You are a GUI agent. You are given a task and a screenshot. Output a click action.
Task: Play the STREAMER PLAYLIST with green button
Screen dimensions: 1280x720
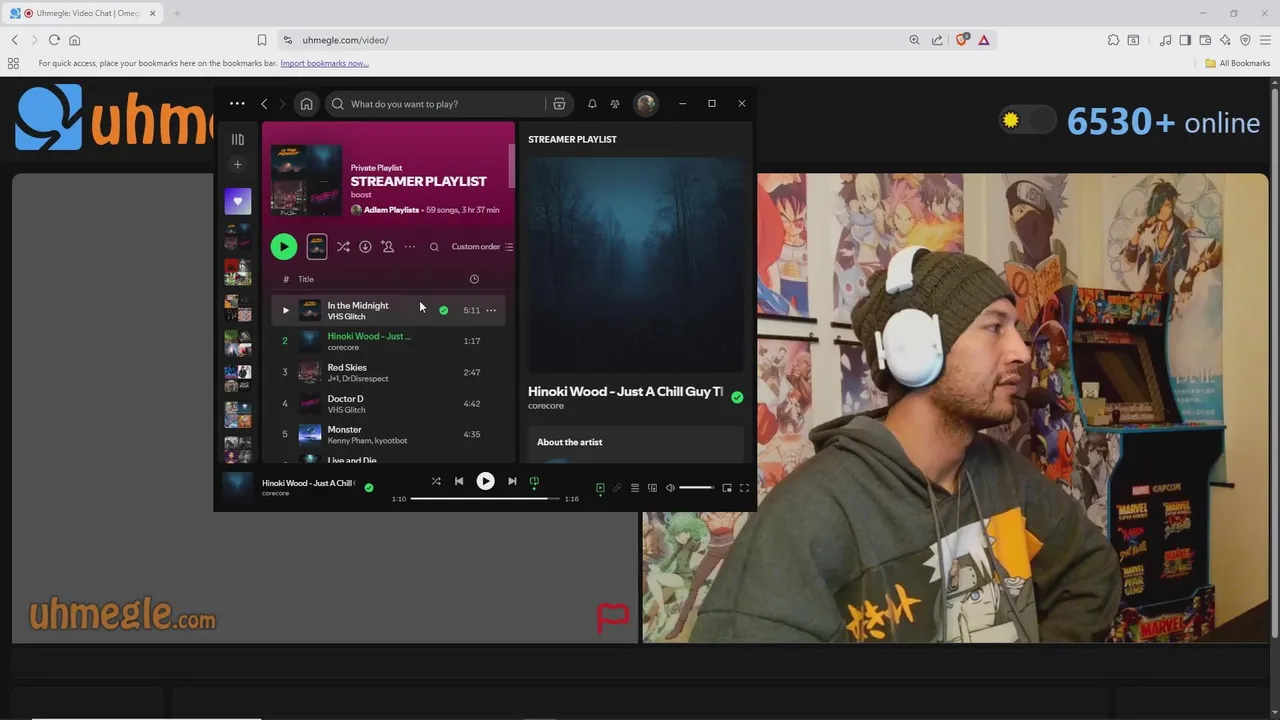tap(284, 246)
